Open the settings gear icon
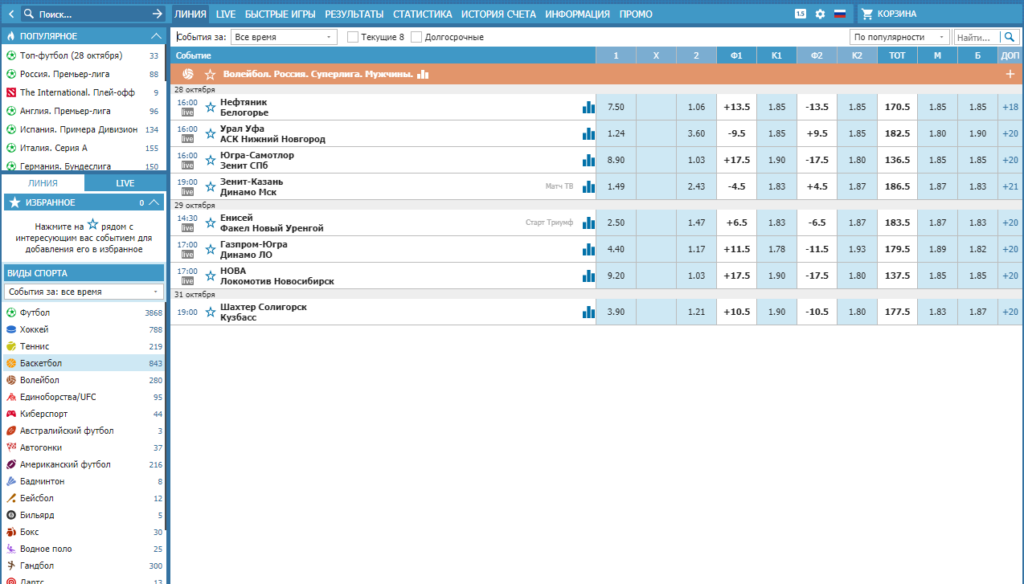1024x584 pixels. point(820,14)
